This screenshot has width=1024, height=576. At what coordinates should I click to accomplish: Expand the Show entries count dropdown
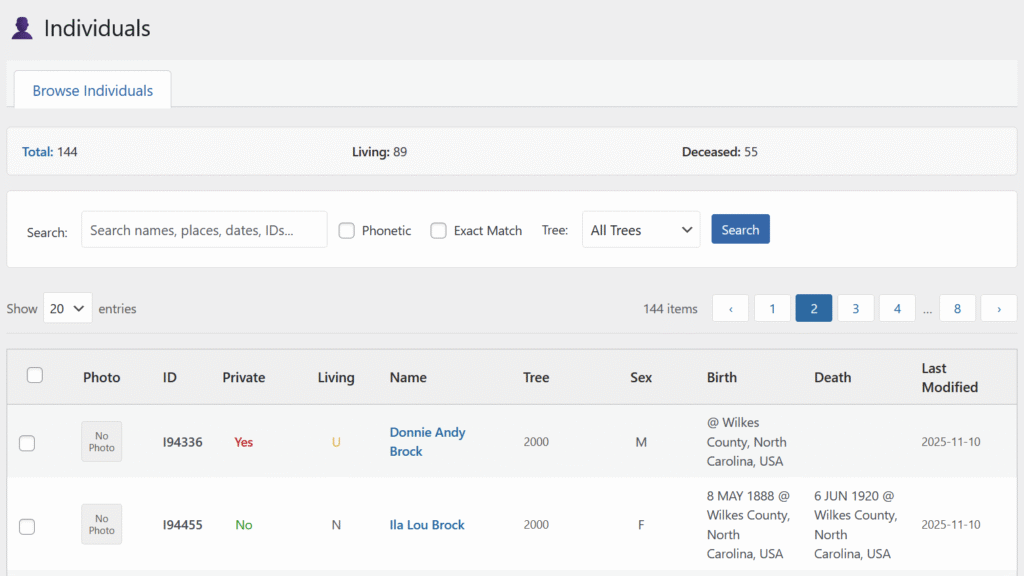tap(67, 309)
